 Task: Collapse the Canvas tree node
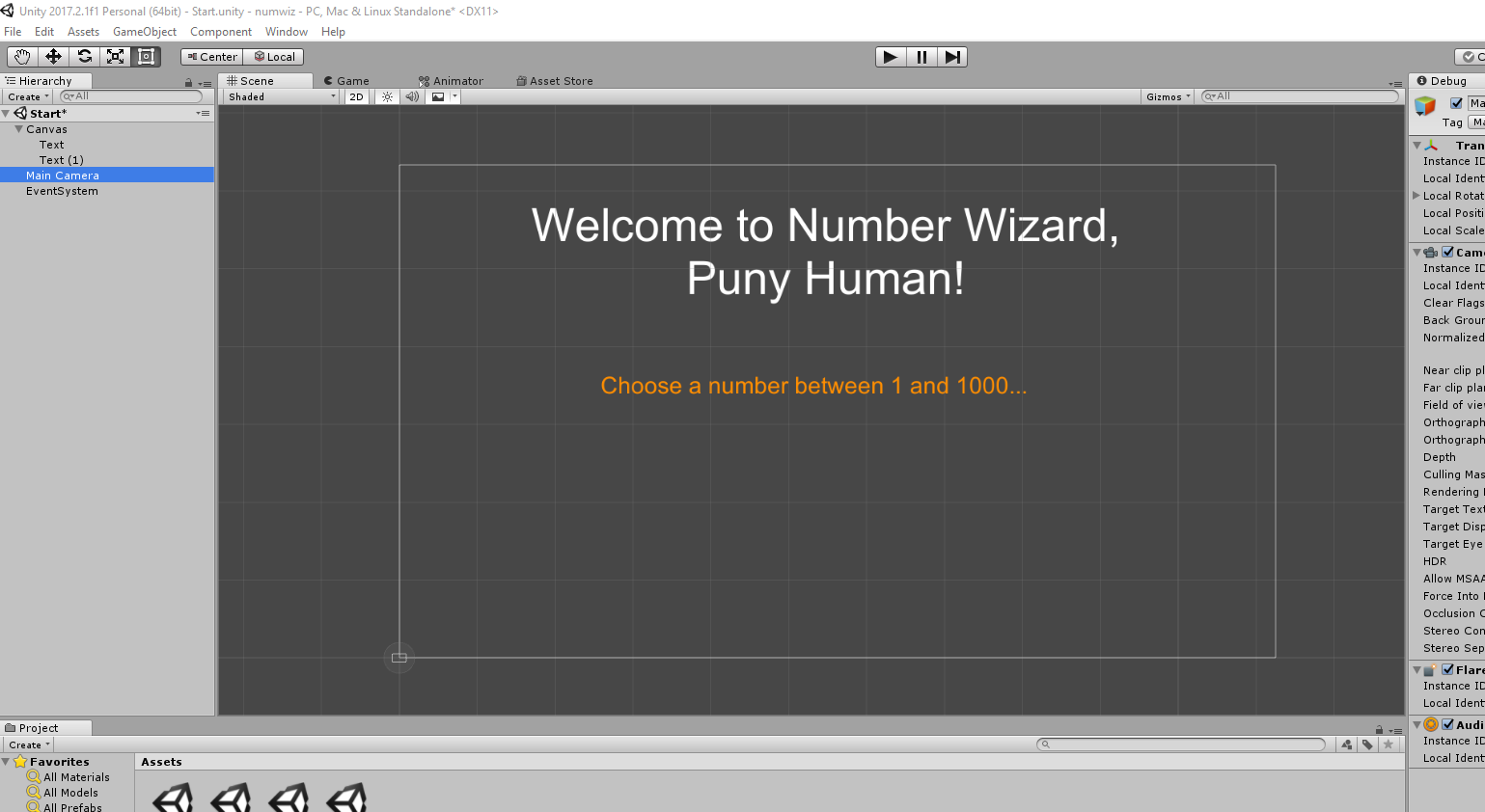18,129
